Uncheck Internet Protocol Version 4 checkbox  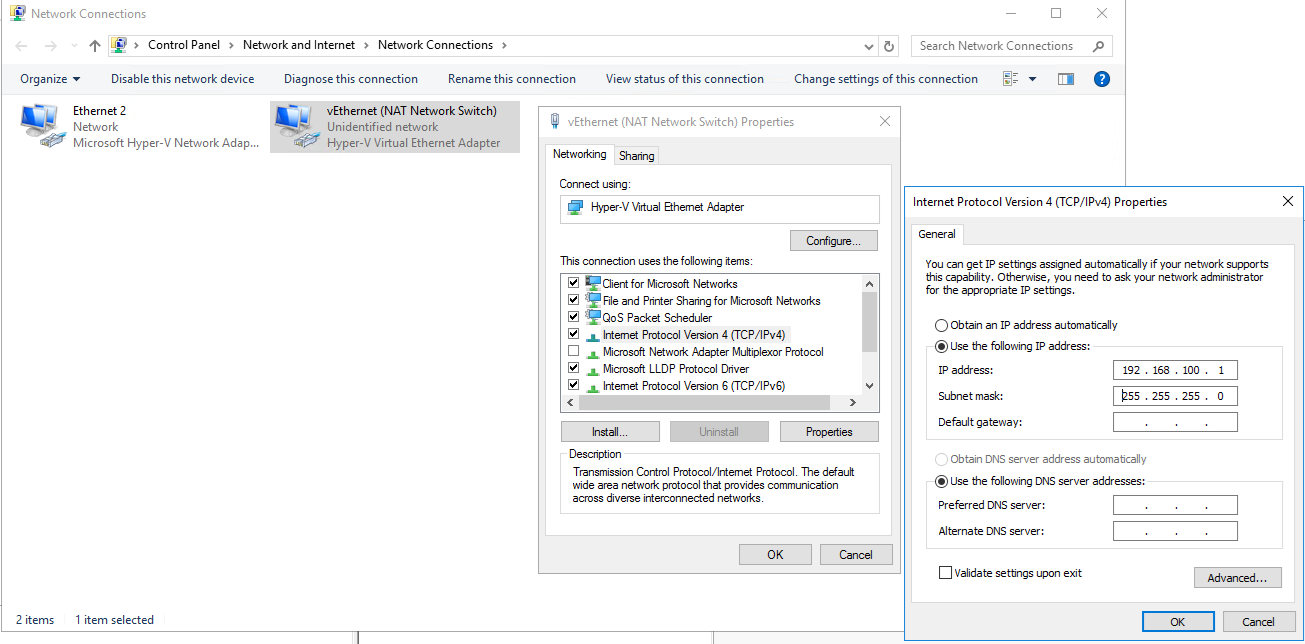(573, 334)
